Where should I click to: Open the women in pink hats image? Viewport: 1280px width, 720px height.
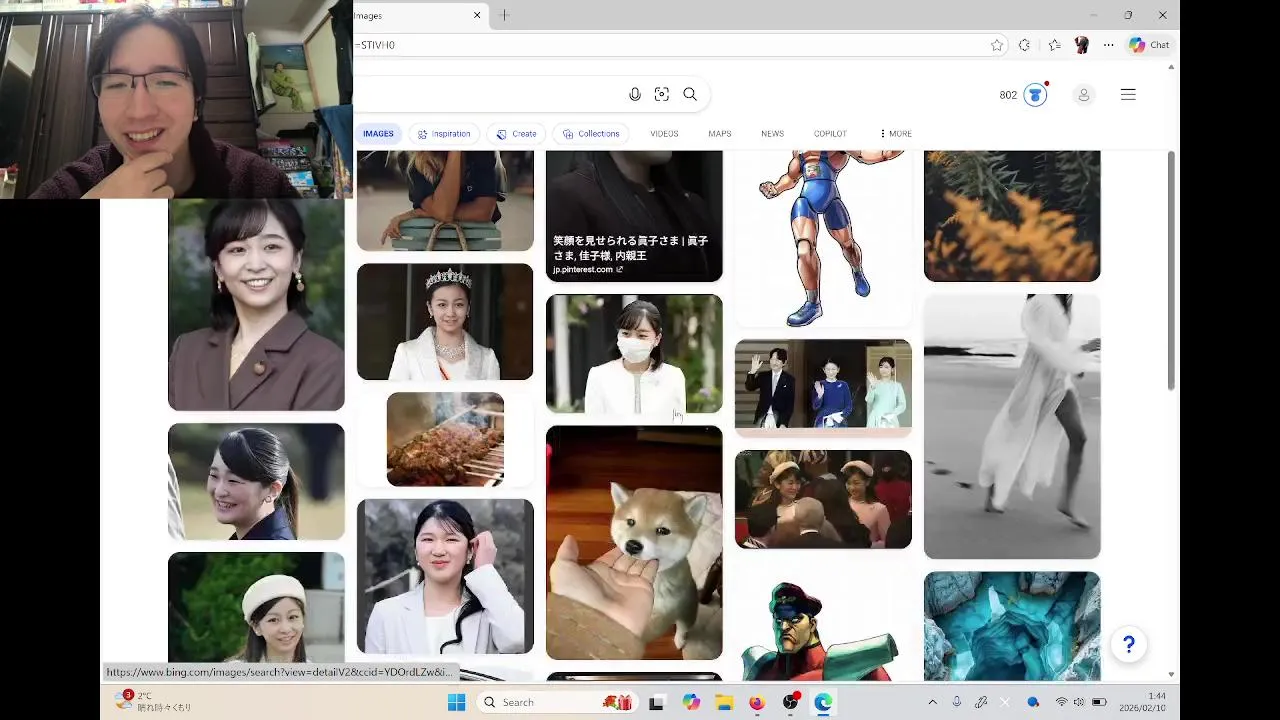coord(823,499)
